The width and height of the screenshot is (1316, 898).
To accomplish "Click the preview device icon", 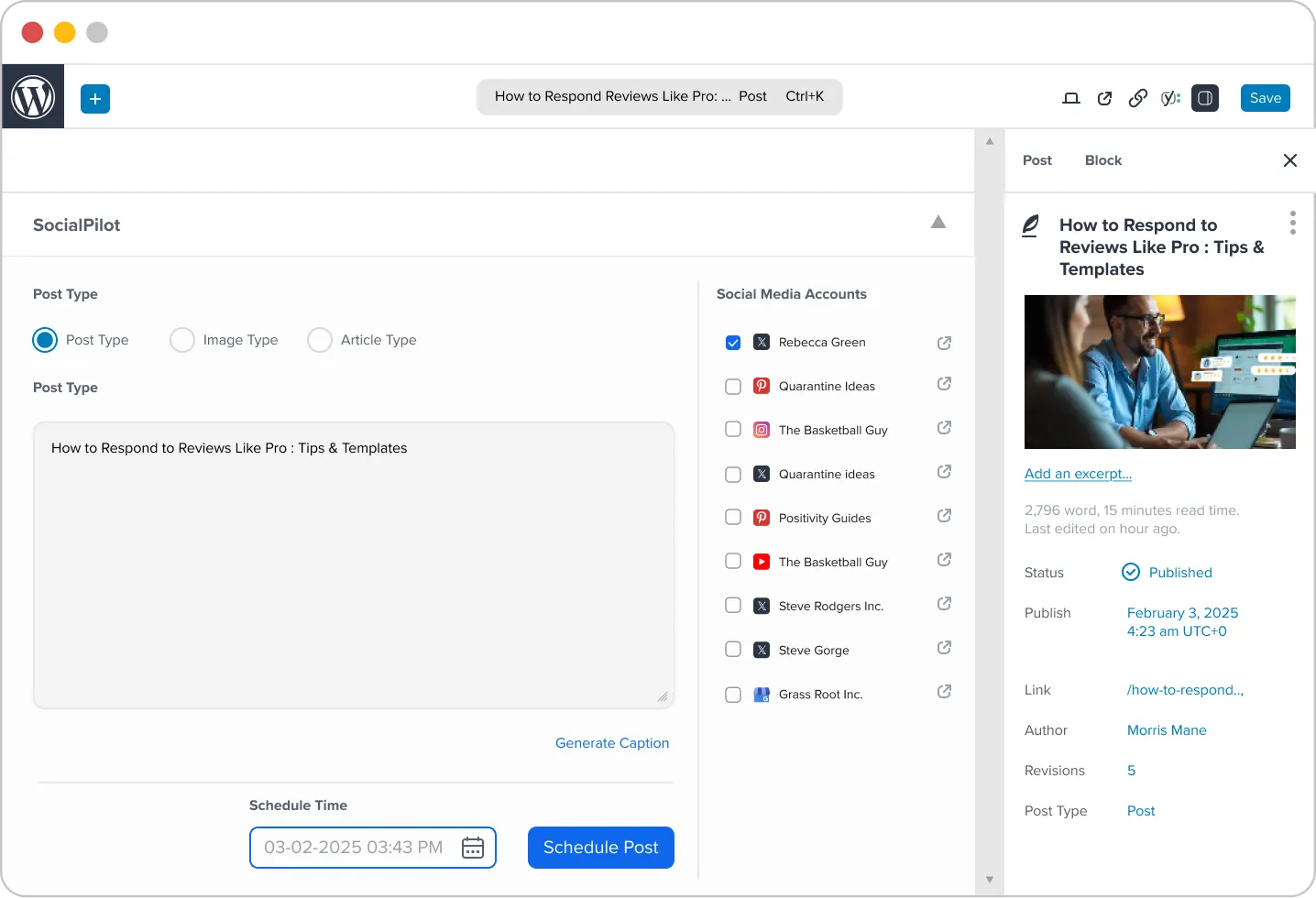I will (x=1070, y=98).
